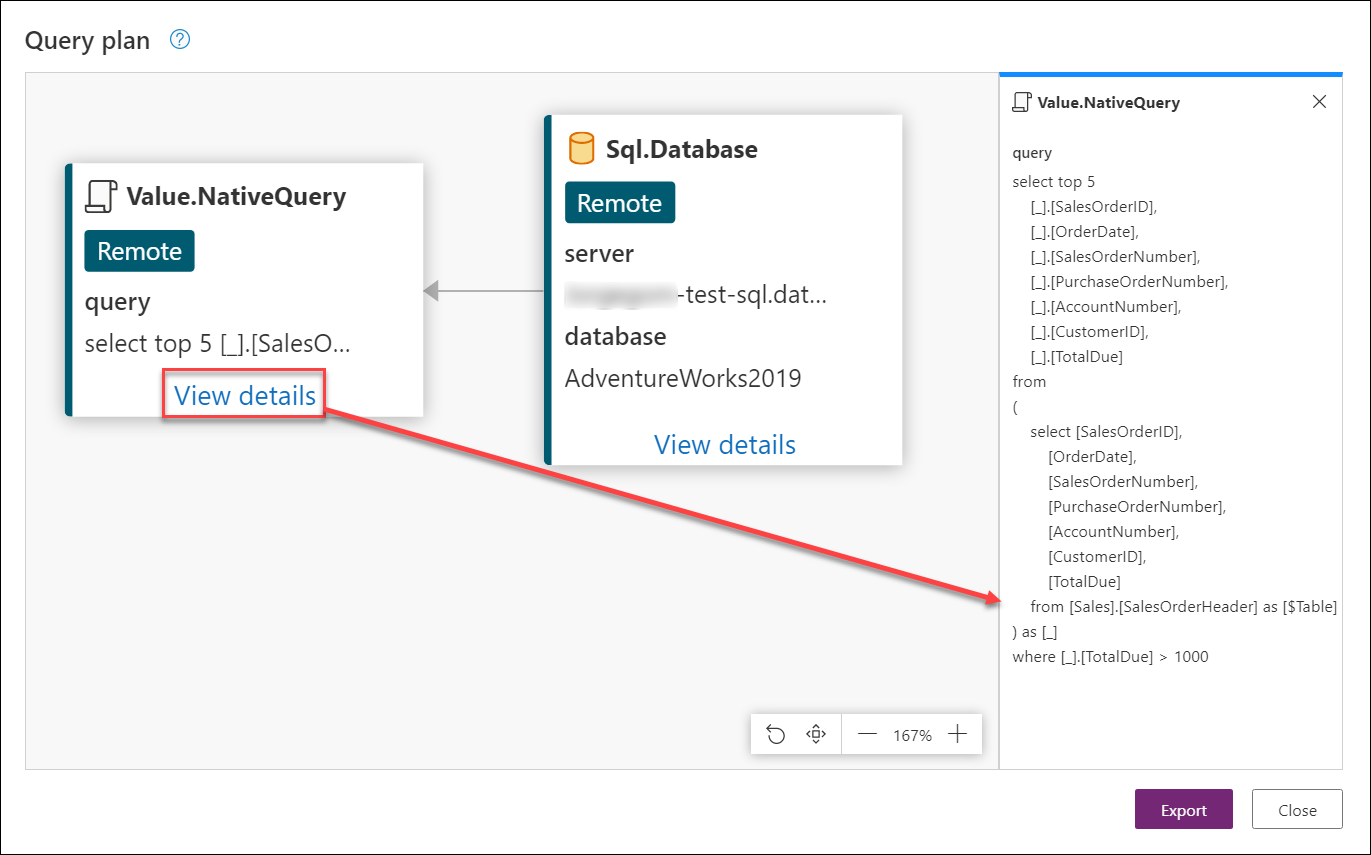This screenshot has width=1371, height=855.
Task: Fit the diagram to view
Action: (x=816, y=735)
